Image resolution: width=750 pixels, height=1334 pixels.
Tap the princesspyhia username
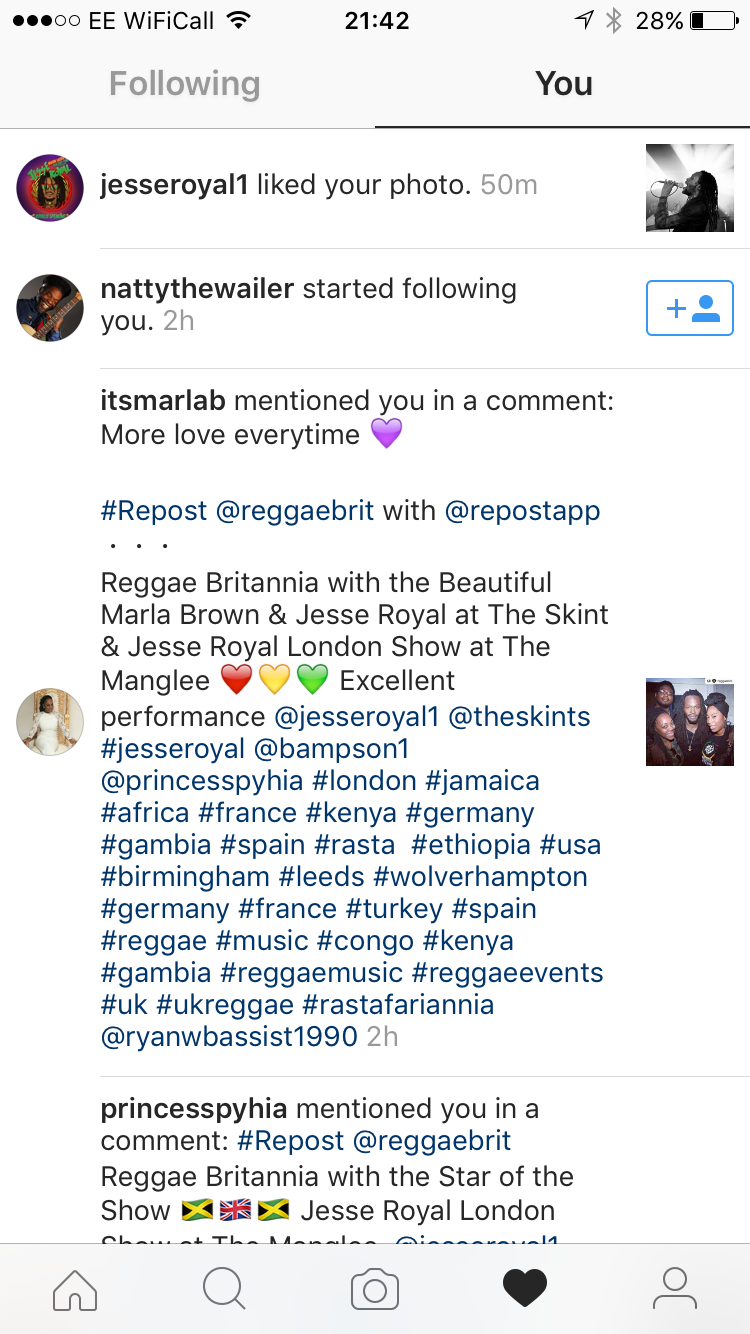click(194, 1109)
